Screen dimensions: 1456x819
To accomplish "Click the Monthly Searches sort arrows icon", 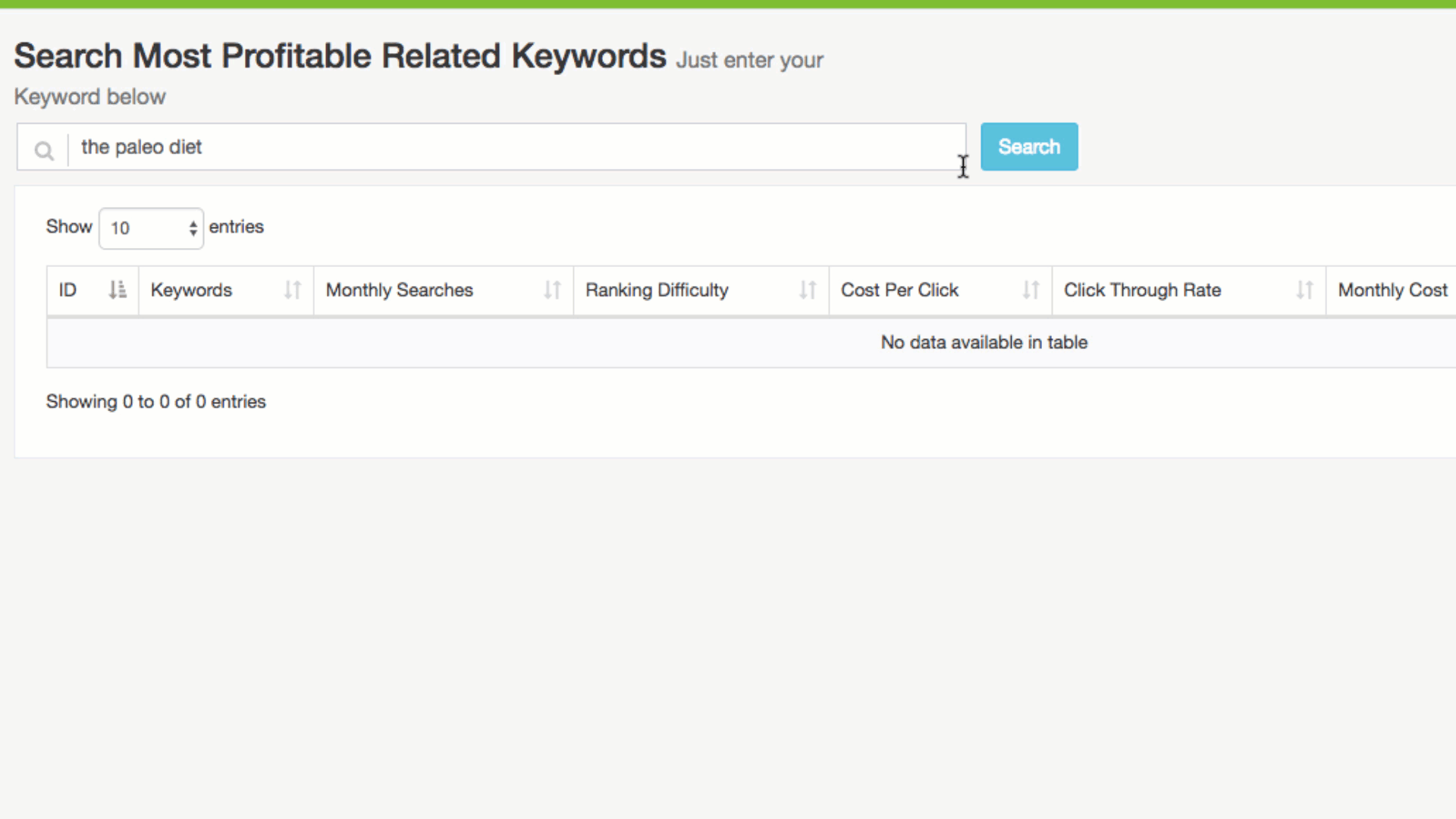I will (x=552, y=290).
